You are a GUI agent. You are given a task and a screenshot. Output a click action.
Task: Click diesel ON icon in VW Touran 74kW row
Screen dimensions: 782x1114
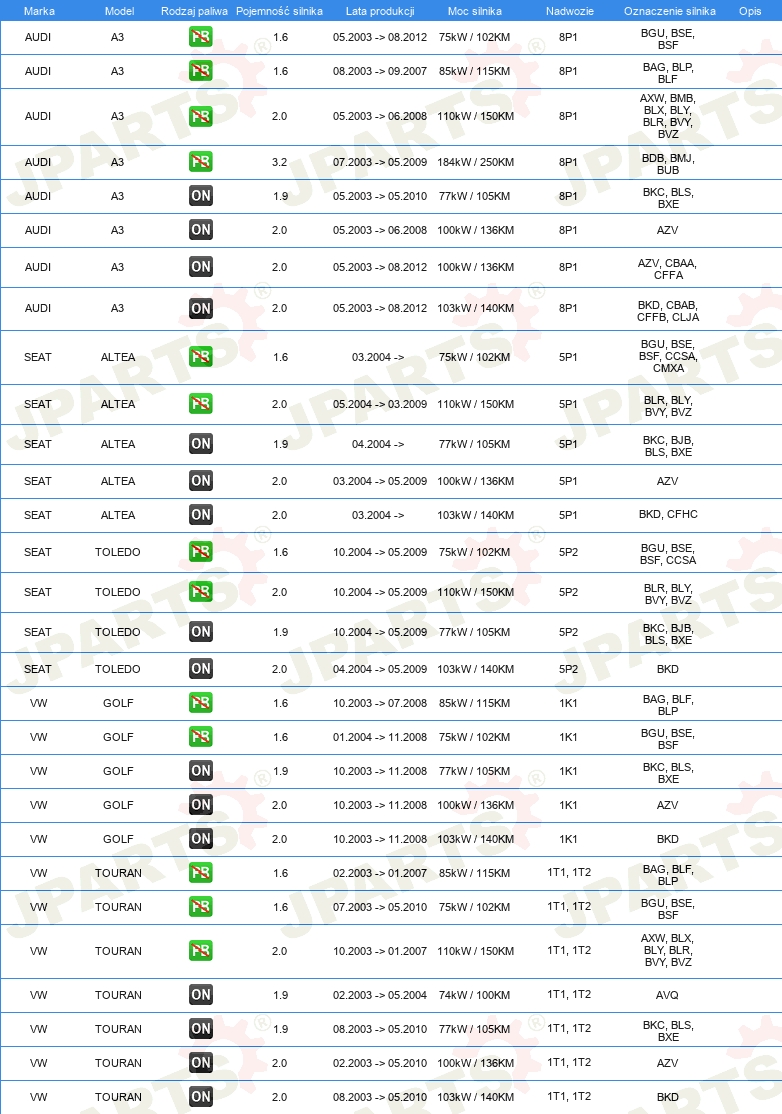tap(201, 995)
